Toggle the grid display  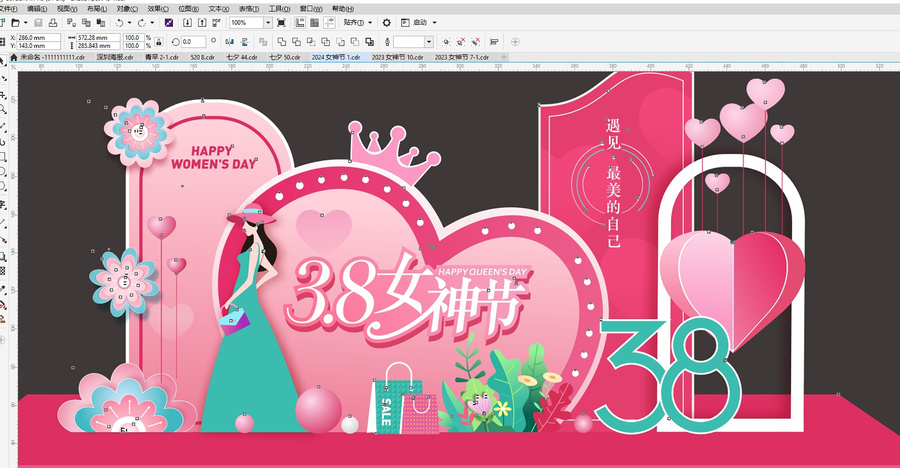pos(315,22)
